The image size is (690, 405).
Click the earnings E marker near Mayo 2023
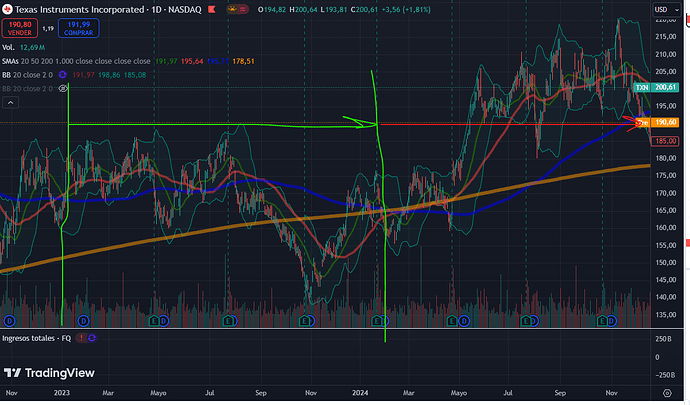[x=154, y=321]
